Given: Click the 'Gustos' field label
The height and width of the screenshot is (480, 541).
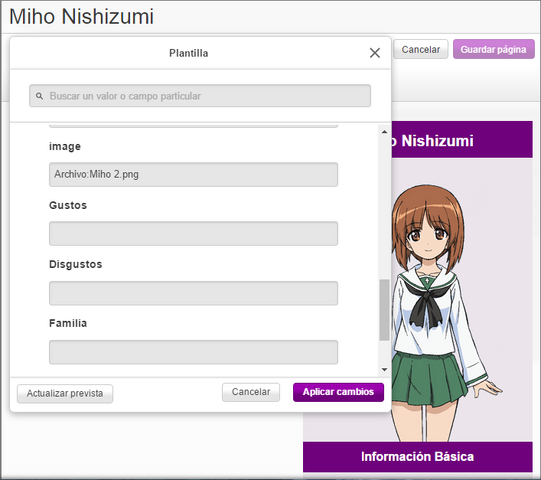Looking at the screenshot, I should coord(68,205).
